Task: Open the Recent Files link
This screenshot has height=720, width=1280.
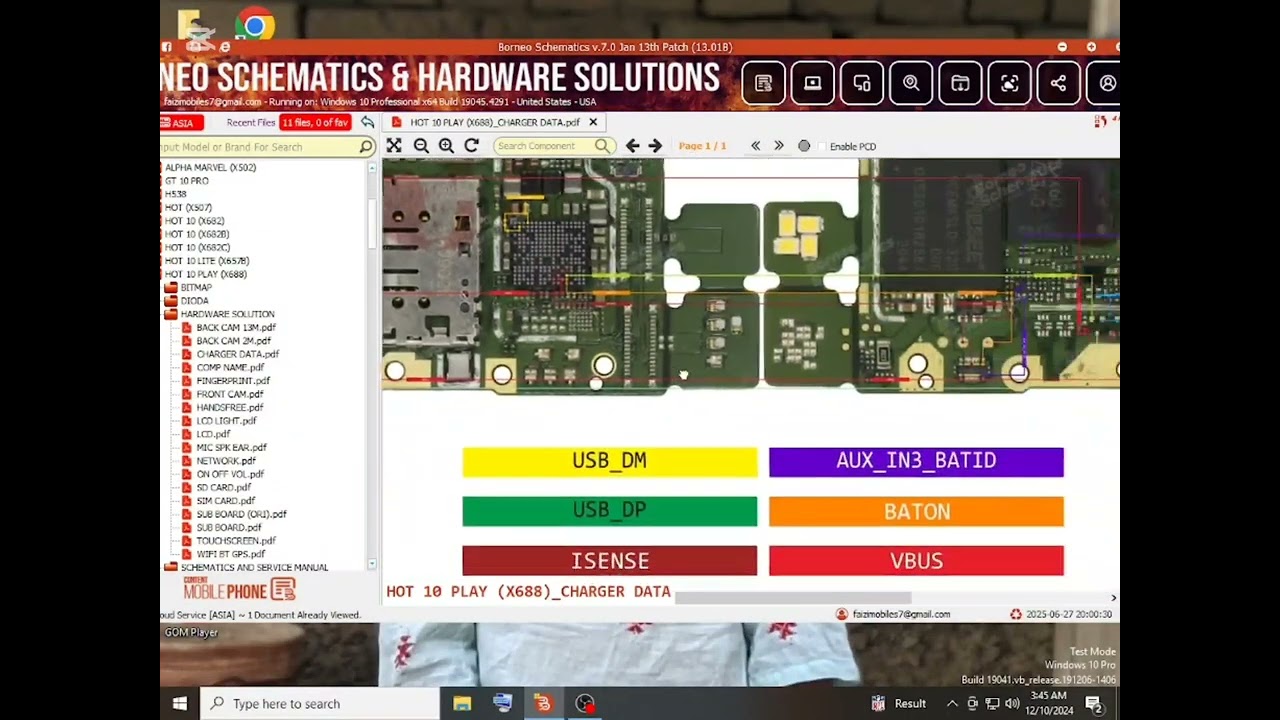Action: coord(251,123)
